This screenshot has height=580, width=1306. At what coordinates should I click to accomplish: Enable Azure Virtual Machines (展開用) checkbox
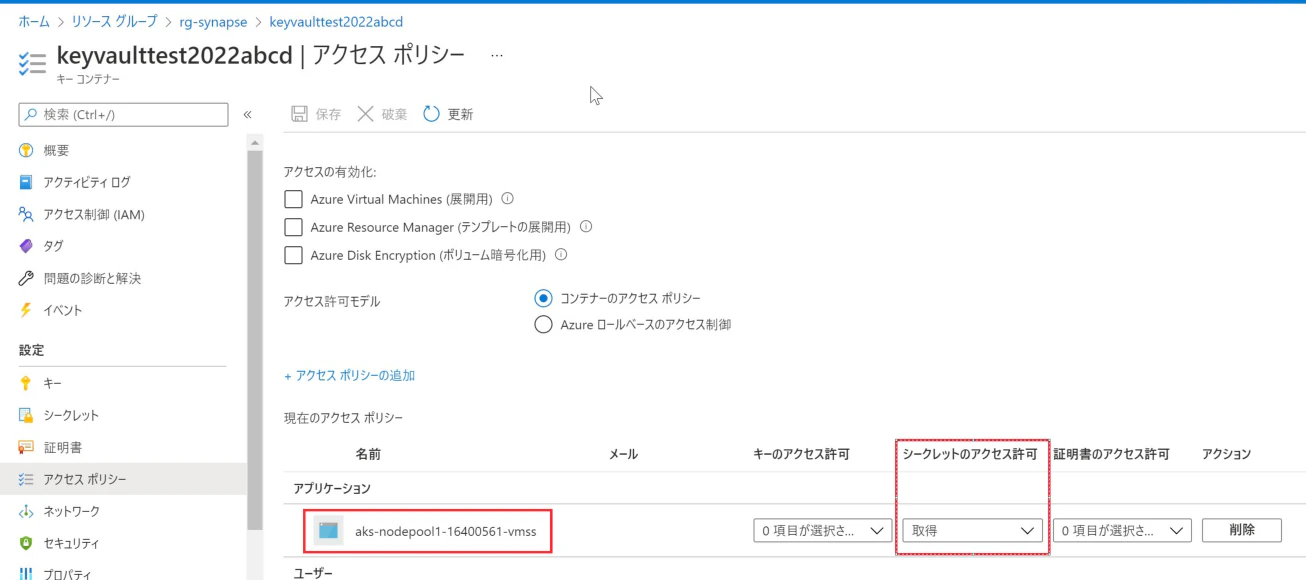point(294,200)
